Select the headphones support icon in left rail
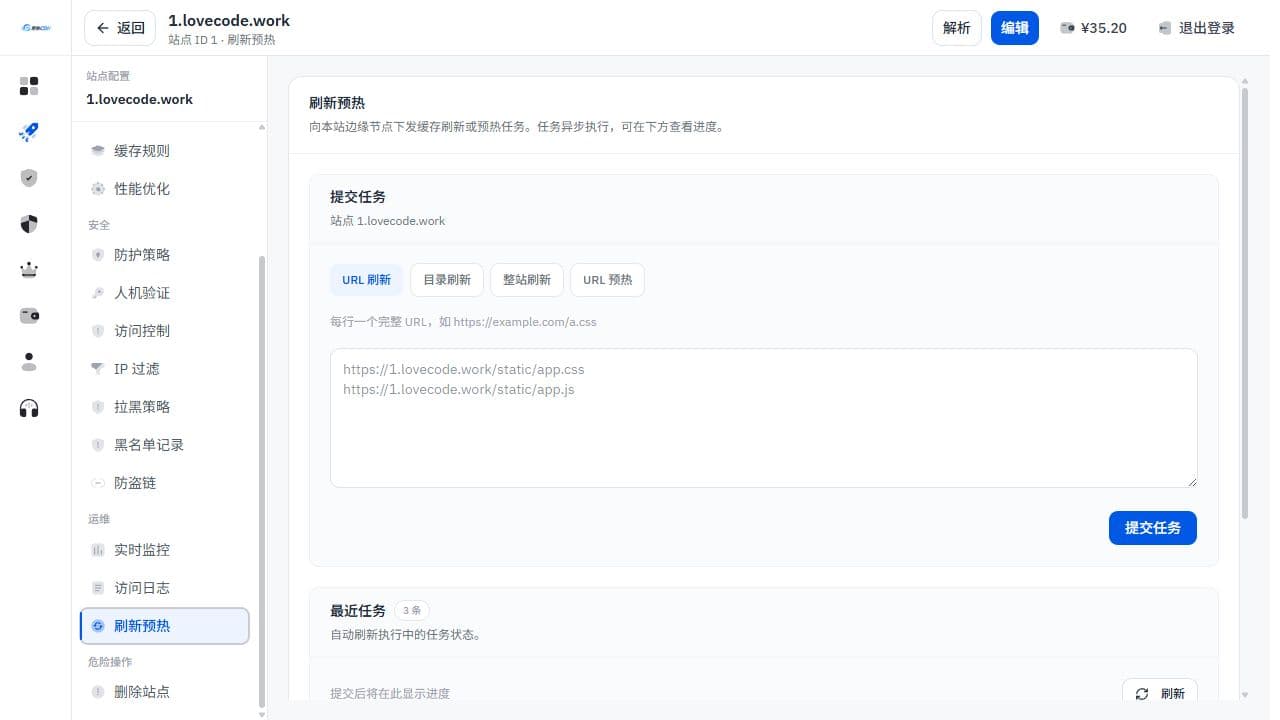The height and width of the screenshot is (720, 1280). (29, 408)
